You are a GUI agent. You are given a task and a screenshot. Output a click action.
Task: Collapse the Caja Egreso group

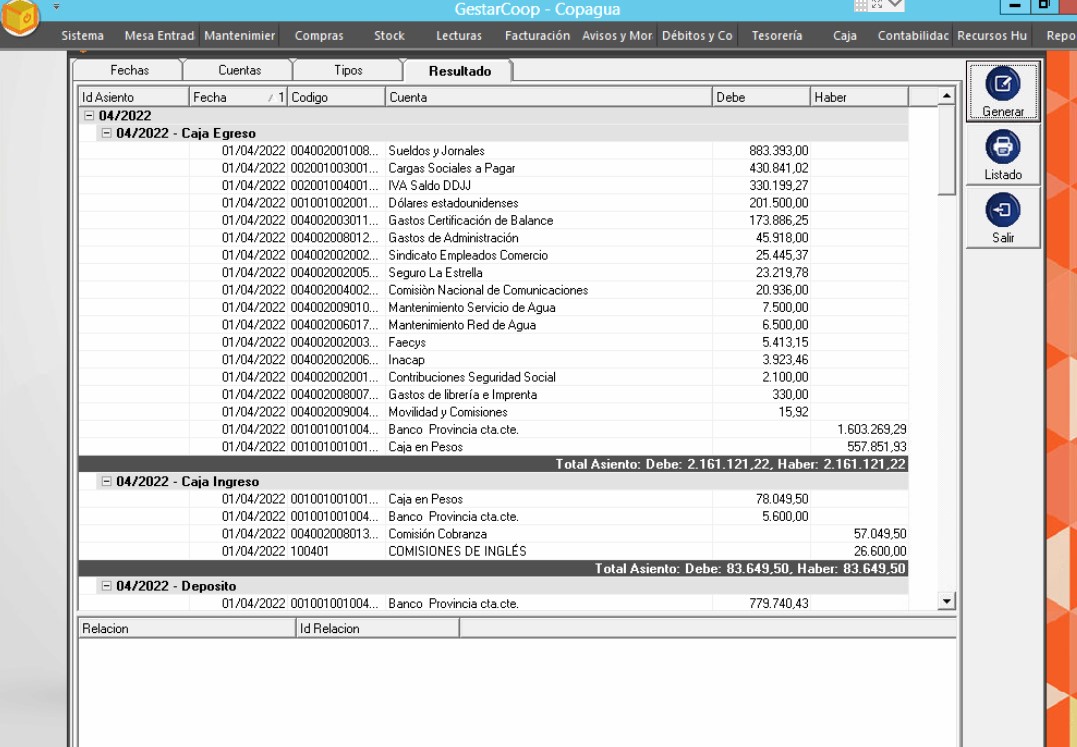tap(107, 133)
